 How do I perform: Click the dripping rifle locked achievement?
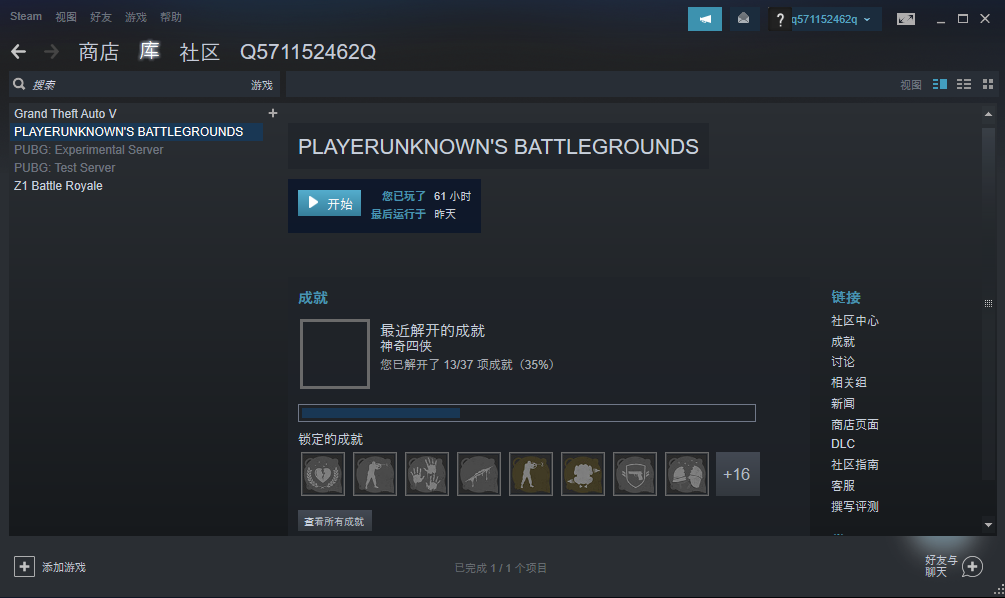[x=479, y=474]
